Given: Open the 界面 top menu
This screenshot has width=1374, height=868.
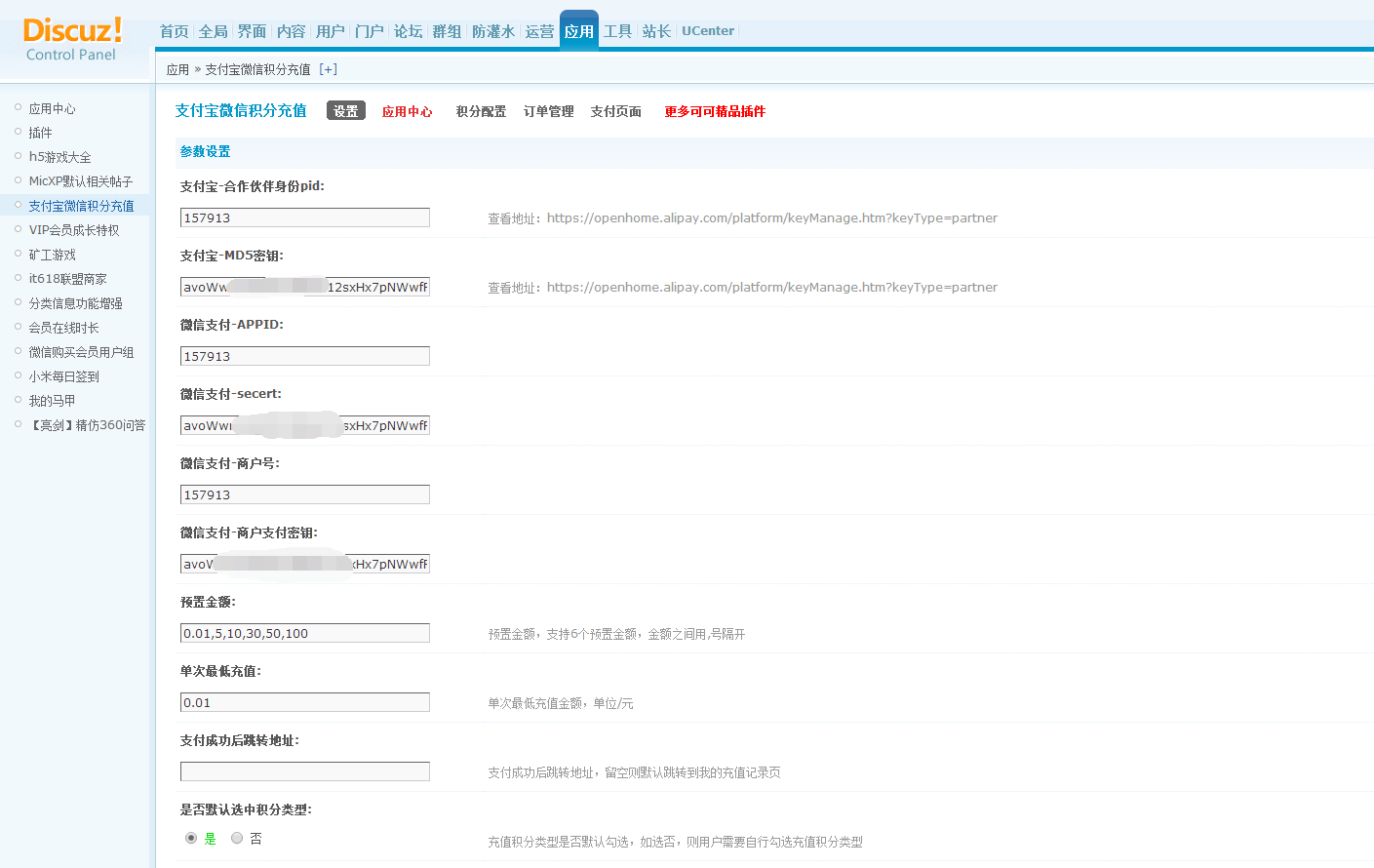Looking at the screenshot, I should pyautogui.click(x=253, y=31).
